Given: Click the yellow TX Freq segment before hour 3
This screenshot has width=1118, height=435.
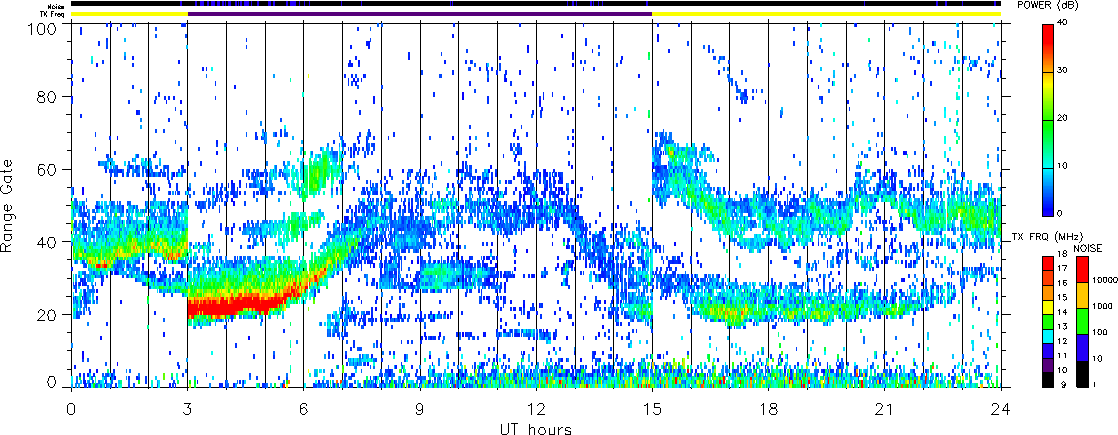Looking at the screenshot, I should click(129, 14).
